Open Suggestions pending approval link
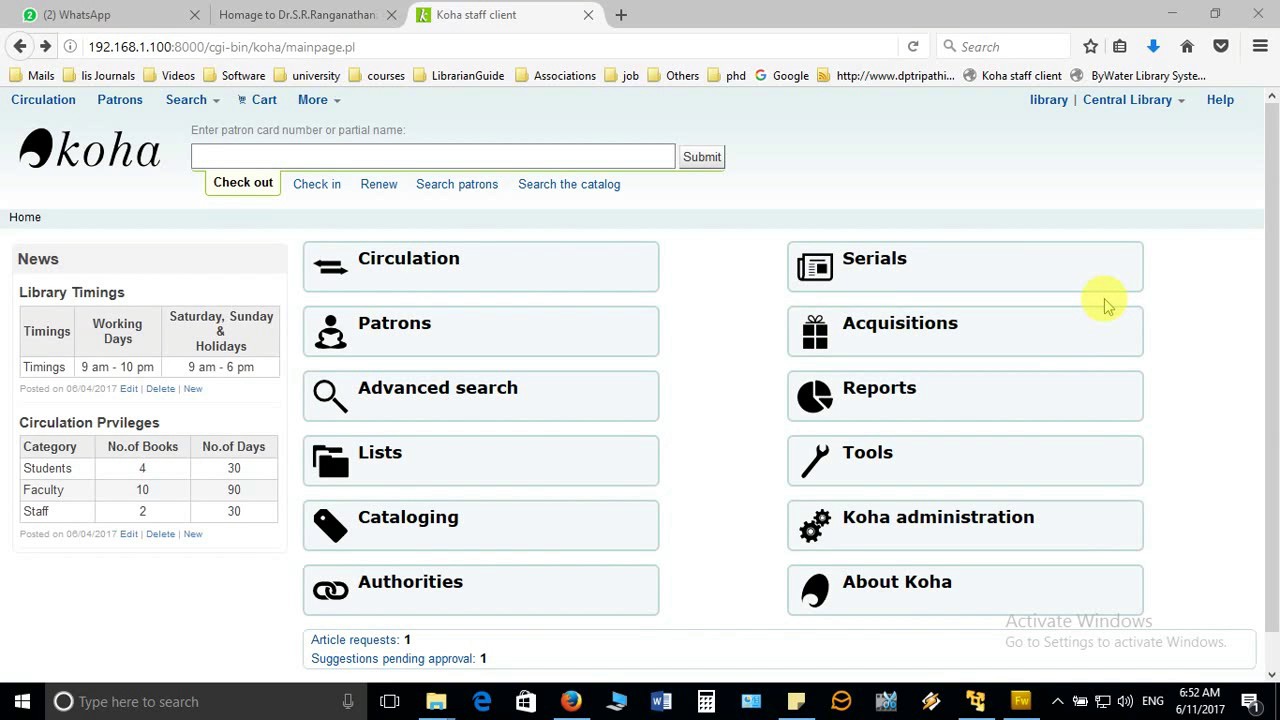This screenshot has height=720, width=1280. (393, 659)
